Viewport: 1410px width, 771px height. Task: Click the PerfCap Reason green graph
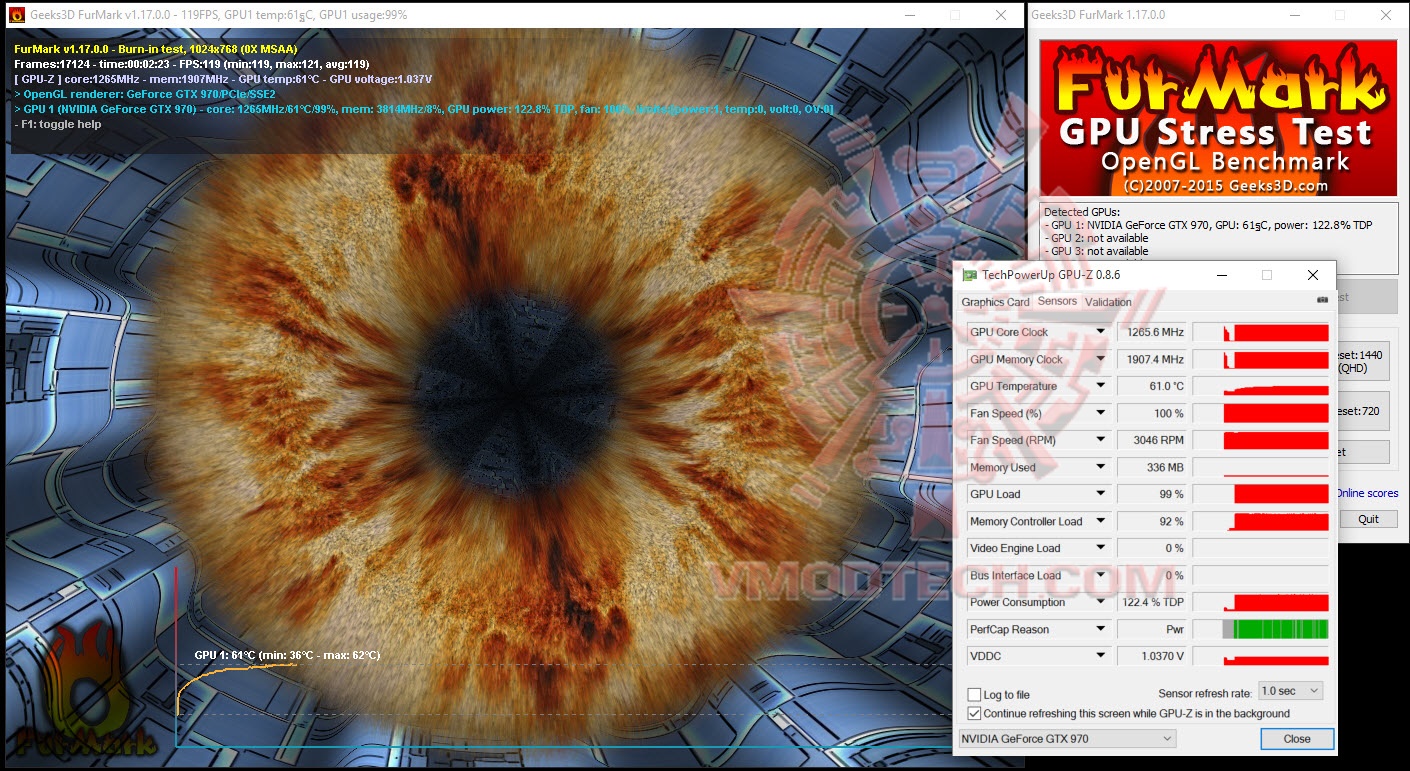coord(1261,629)
